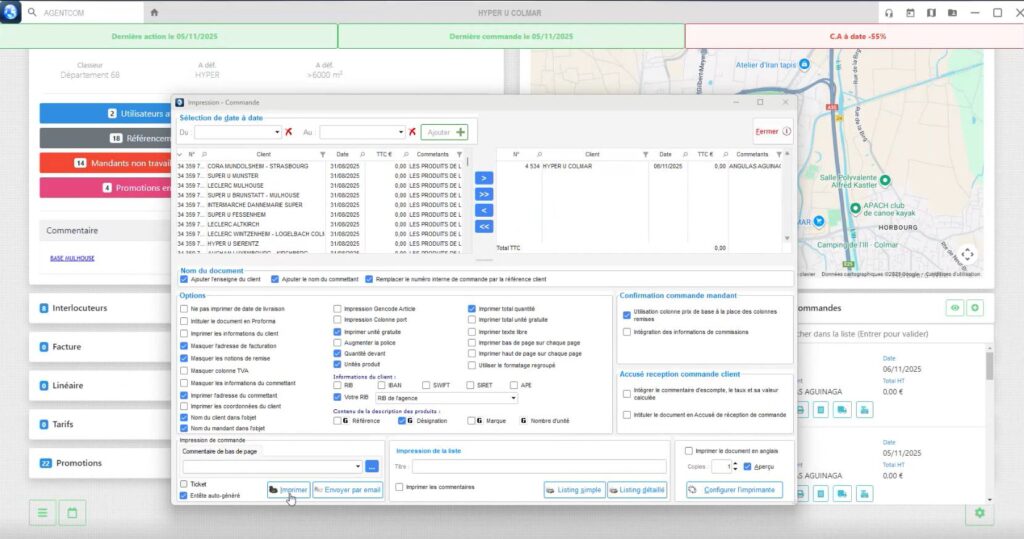Click Configurer l'imprimante button
Viewport: 1024px width, 539px height.
(734, 489)
